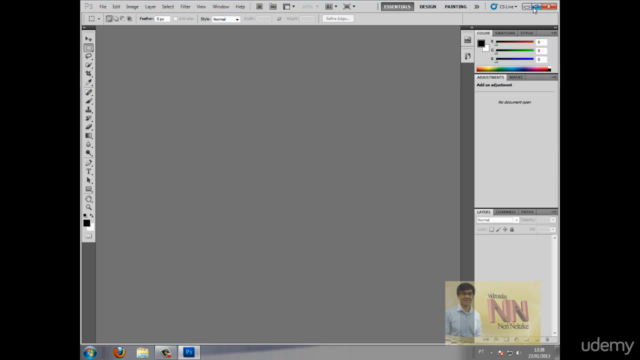The width and height of the screenshot is (640, 360).
Task: Click the Windows Start button
Action: tap(90, 352)
